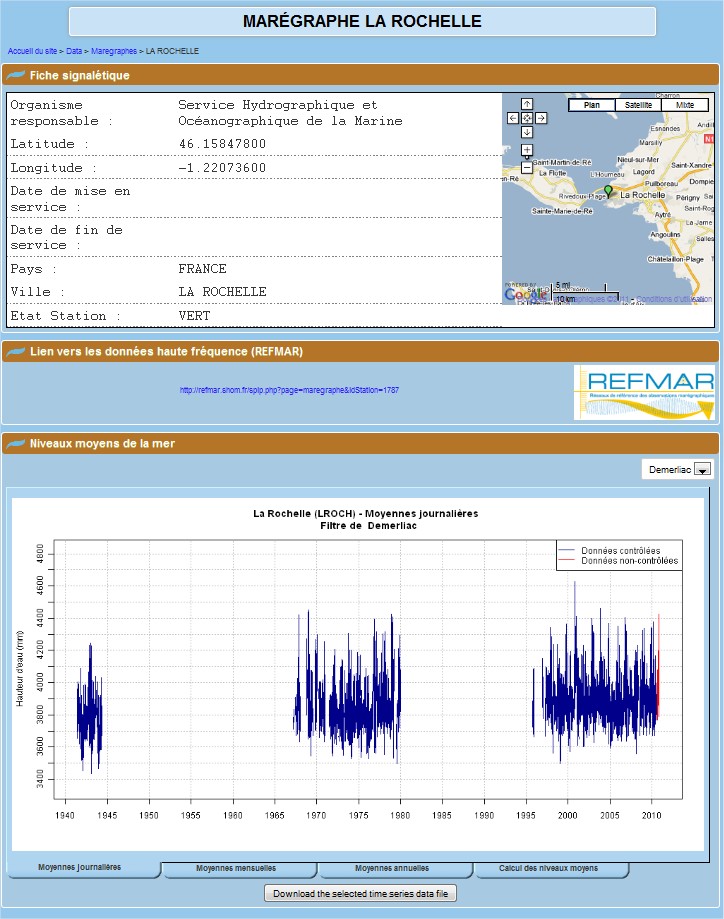
Task: Select the Moyennes annuelles tab
Action: coord(392,868)
